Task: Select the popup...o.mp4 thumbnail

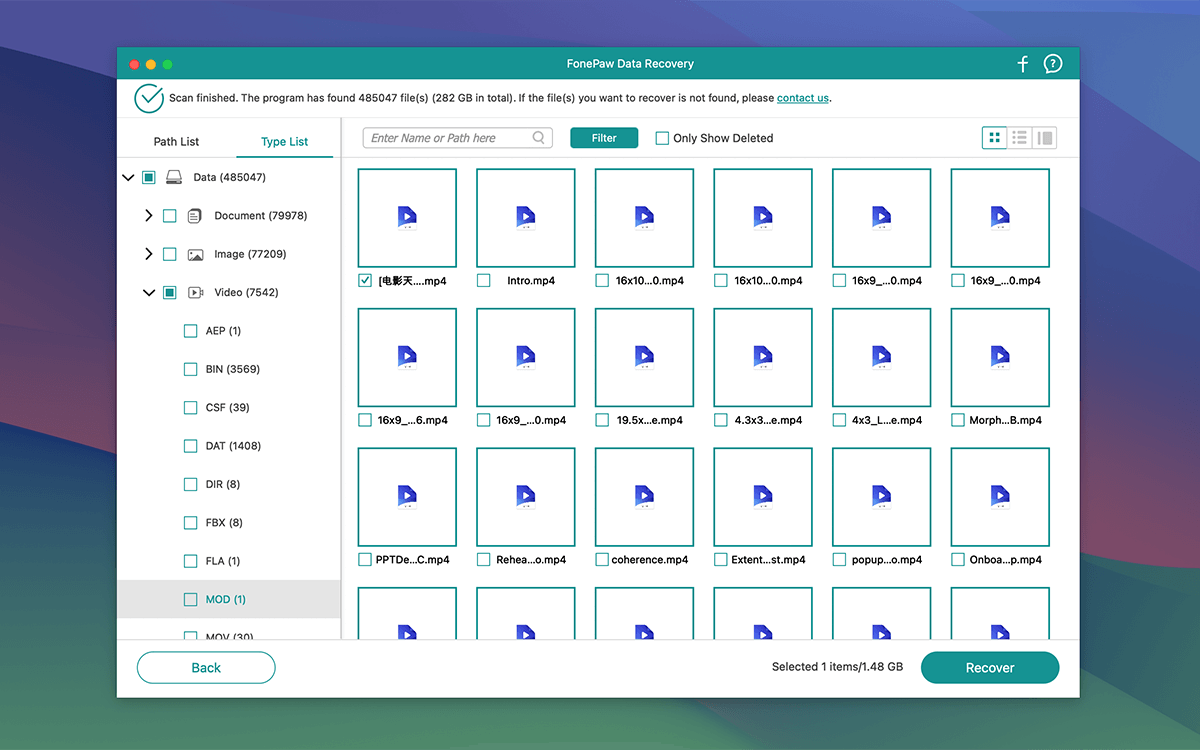Action: pyautogui.click(x=882, y=497)
